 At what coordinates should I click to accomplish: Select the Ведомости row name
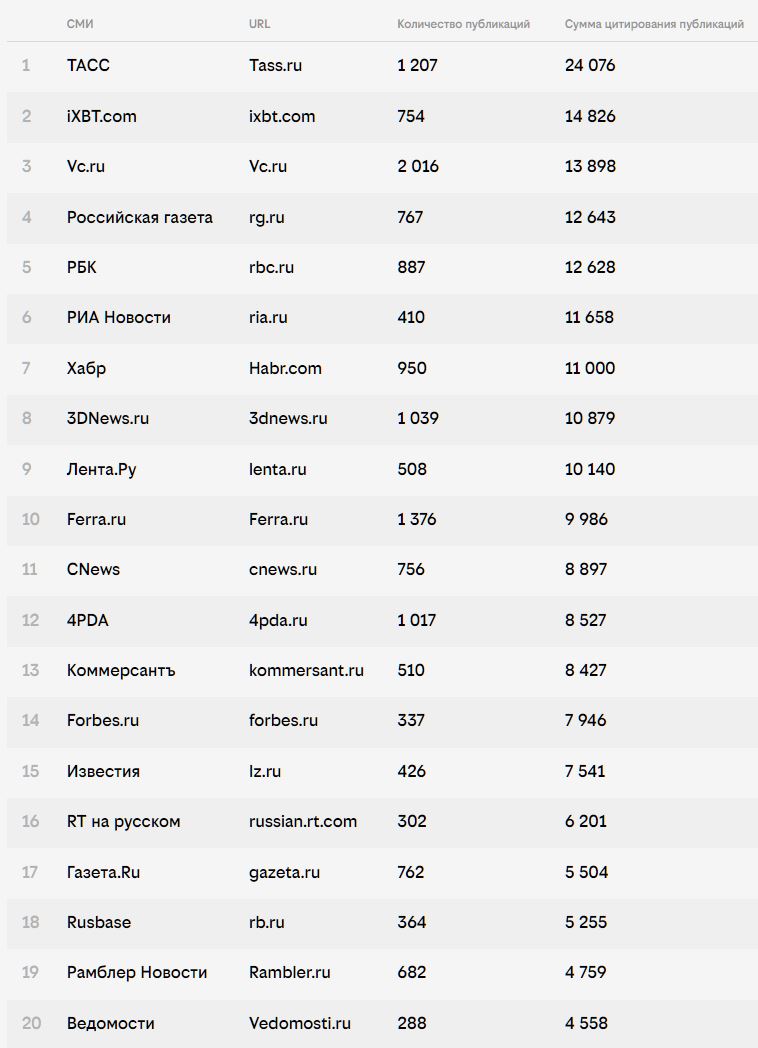point(110,1023)
